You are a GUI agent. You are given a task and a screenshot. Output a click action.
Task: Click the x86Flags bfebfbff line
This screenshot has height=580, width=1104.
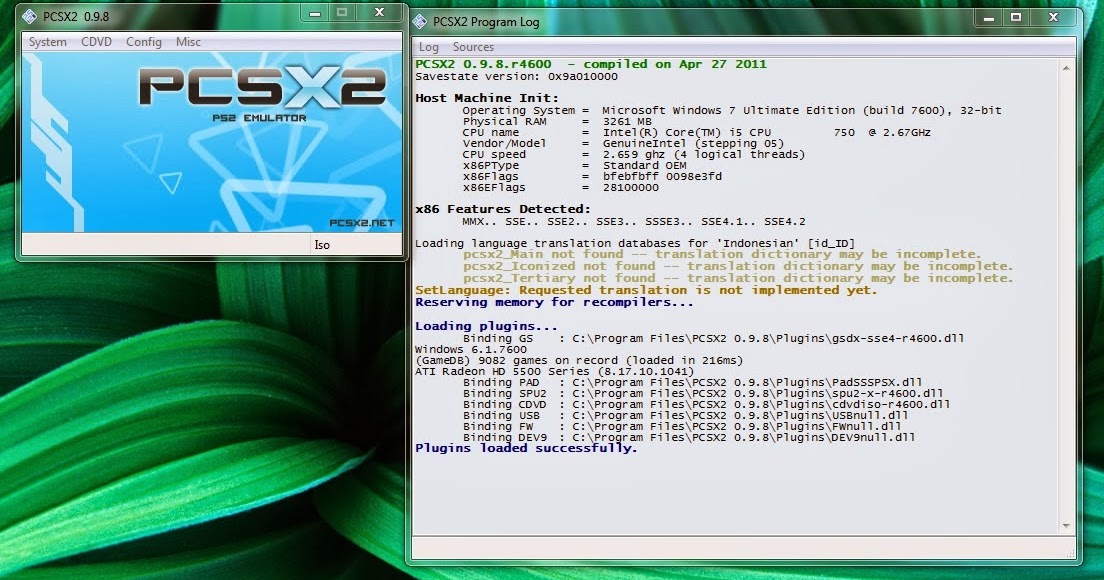tap(591, 177)
